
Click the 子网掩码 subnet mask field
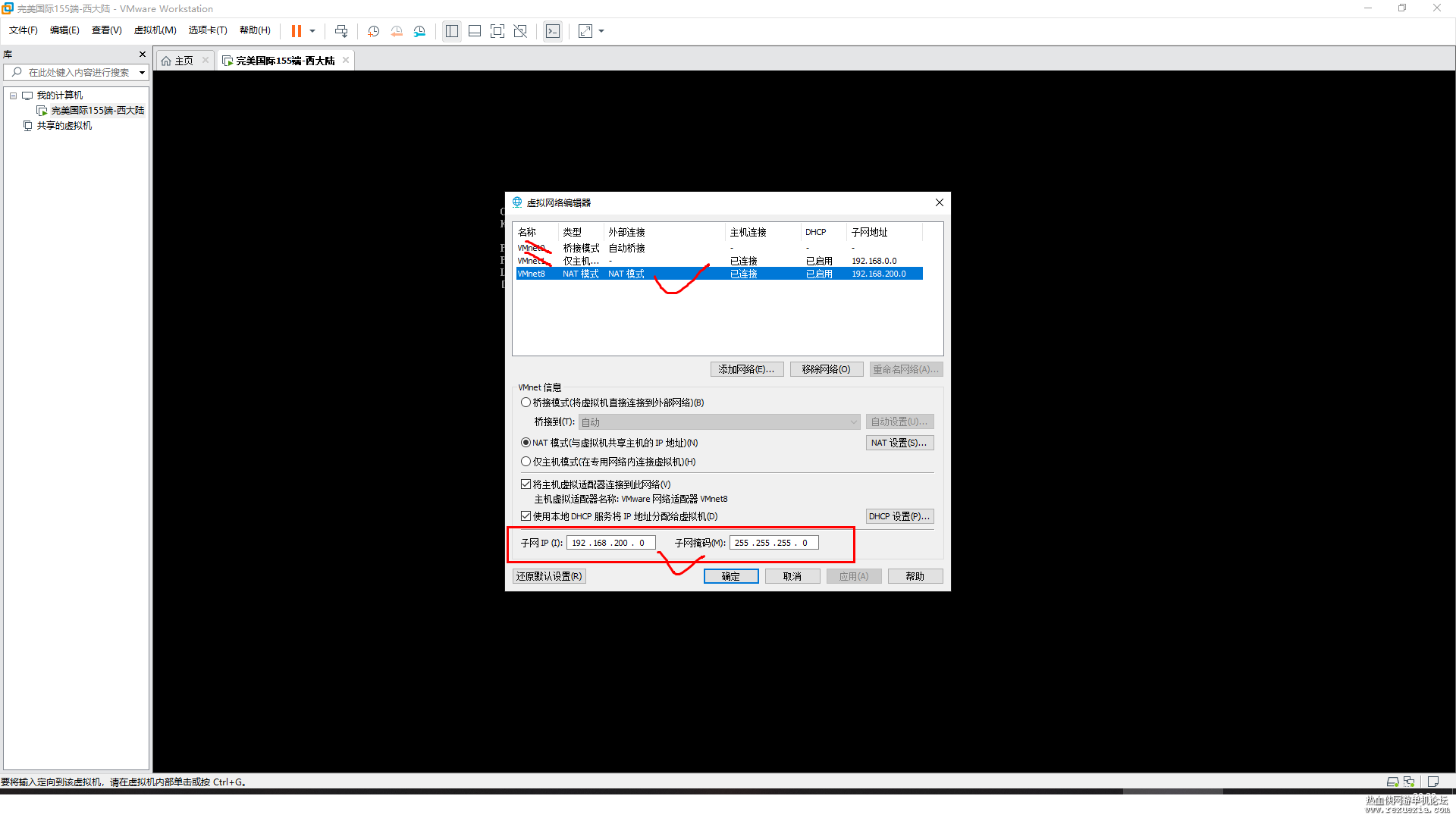pyautogui.click(x=773, y=544)
